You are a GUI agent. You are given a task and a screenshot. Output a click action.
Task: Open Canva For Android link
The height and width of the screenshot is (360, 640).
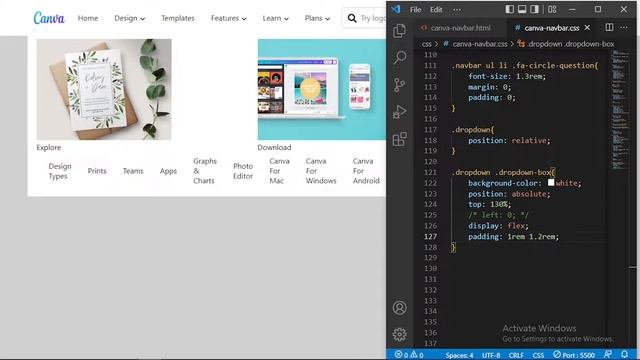pos(366,171)
